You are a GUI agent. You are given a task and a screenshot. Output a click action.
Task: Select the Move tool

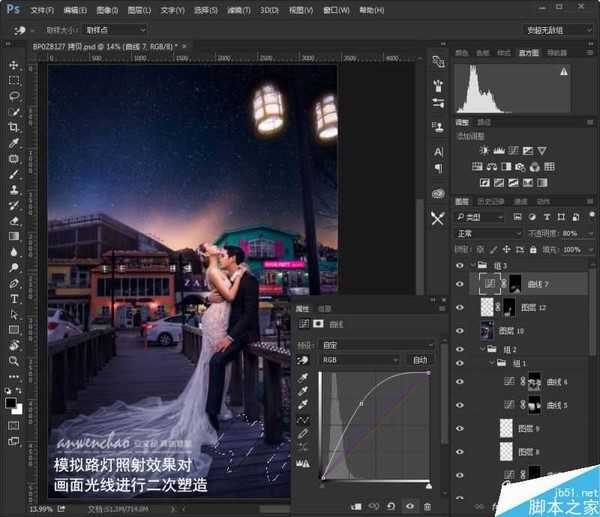pyautogui.click(x=14, y=63)
